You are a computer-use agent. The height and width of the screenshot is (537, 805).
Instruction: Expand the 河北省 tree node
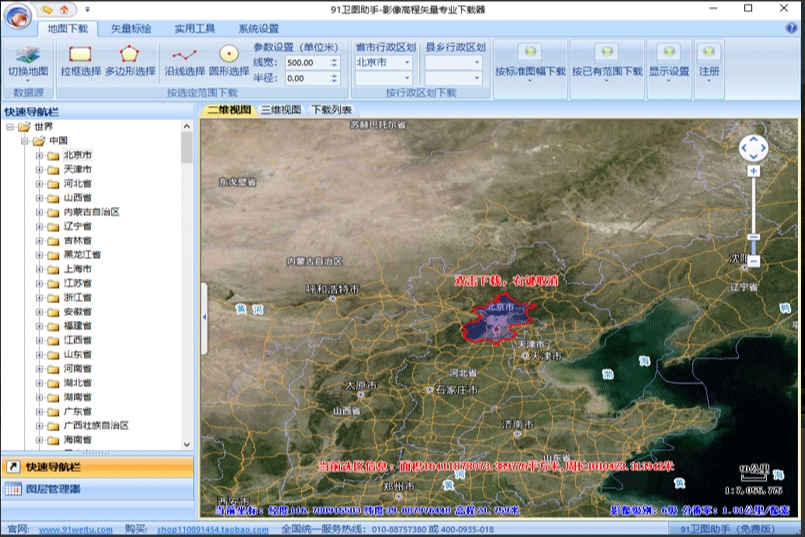click(40, 184)
